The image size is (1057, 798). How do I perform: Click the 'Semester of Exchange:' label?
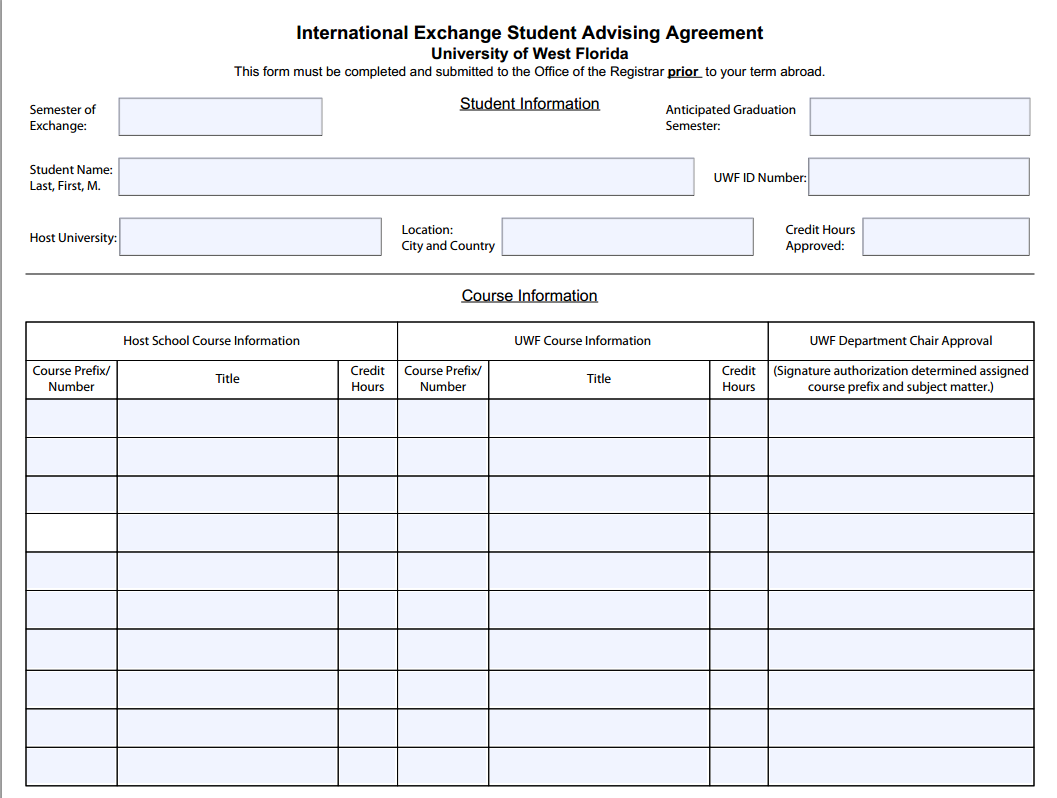point(63,117)
